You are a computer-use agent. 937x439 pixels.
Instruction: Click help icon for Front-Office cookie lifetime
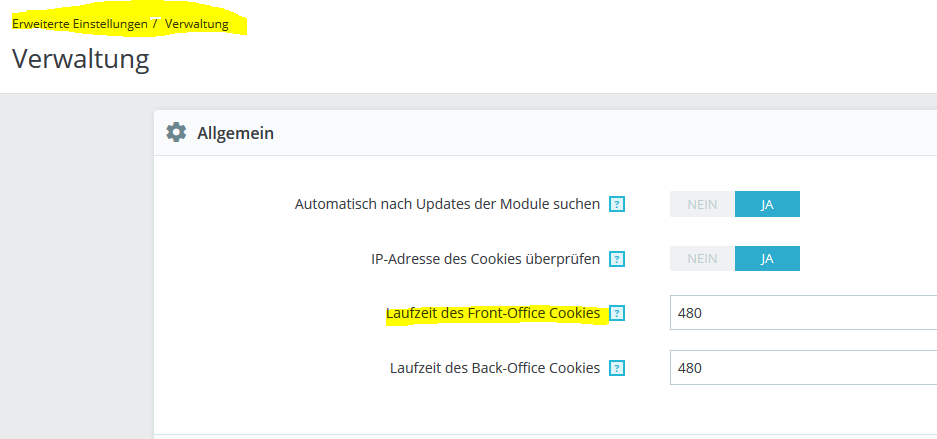point(617,313)
